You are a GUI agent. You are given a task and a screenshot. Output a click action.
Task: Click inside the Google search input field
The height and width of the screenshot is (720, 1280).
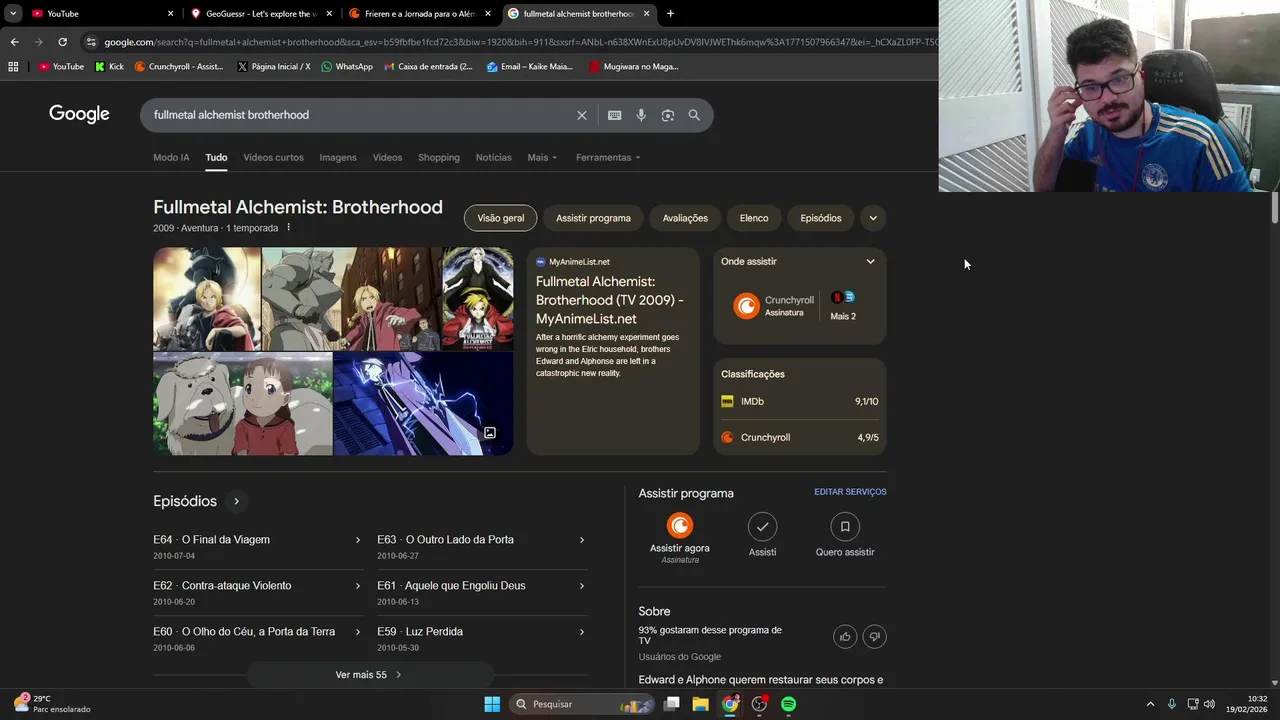360,115
